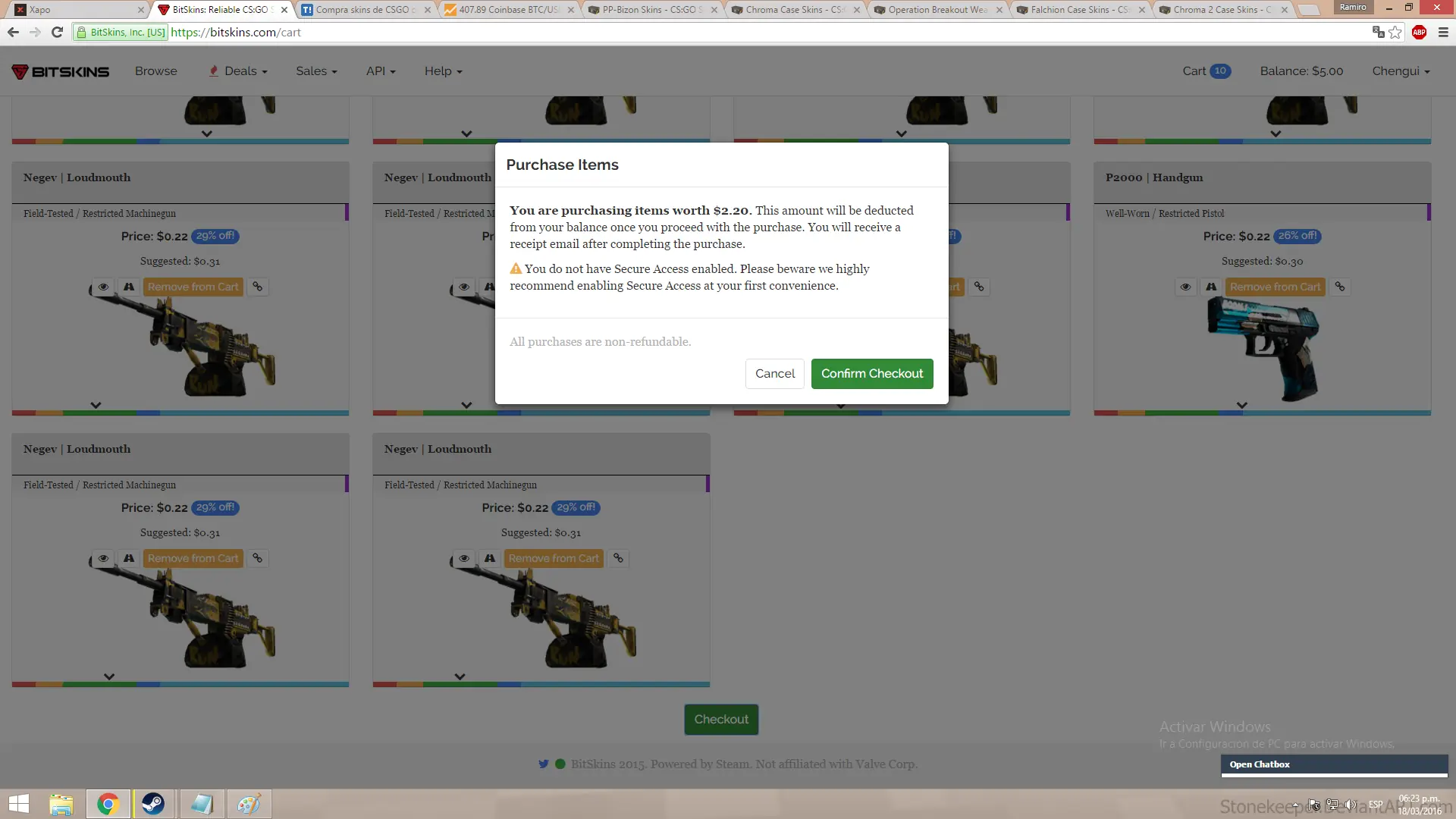1456x819 pixels.
Task: Click the P2000 Handgun pistol image
Action: point(1263,348)
